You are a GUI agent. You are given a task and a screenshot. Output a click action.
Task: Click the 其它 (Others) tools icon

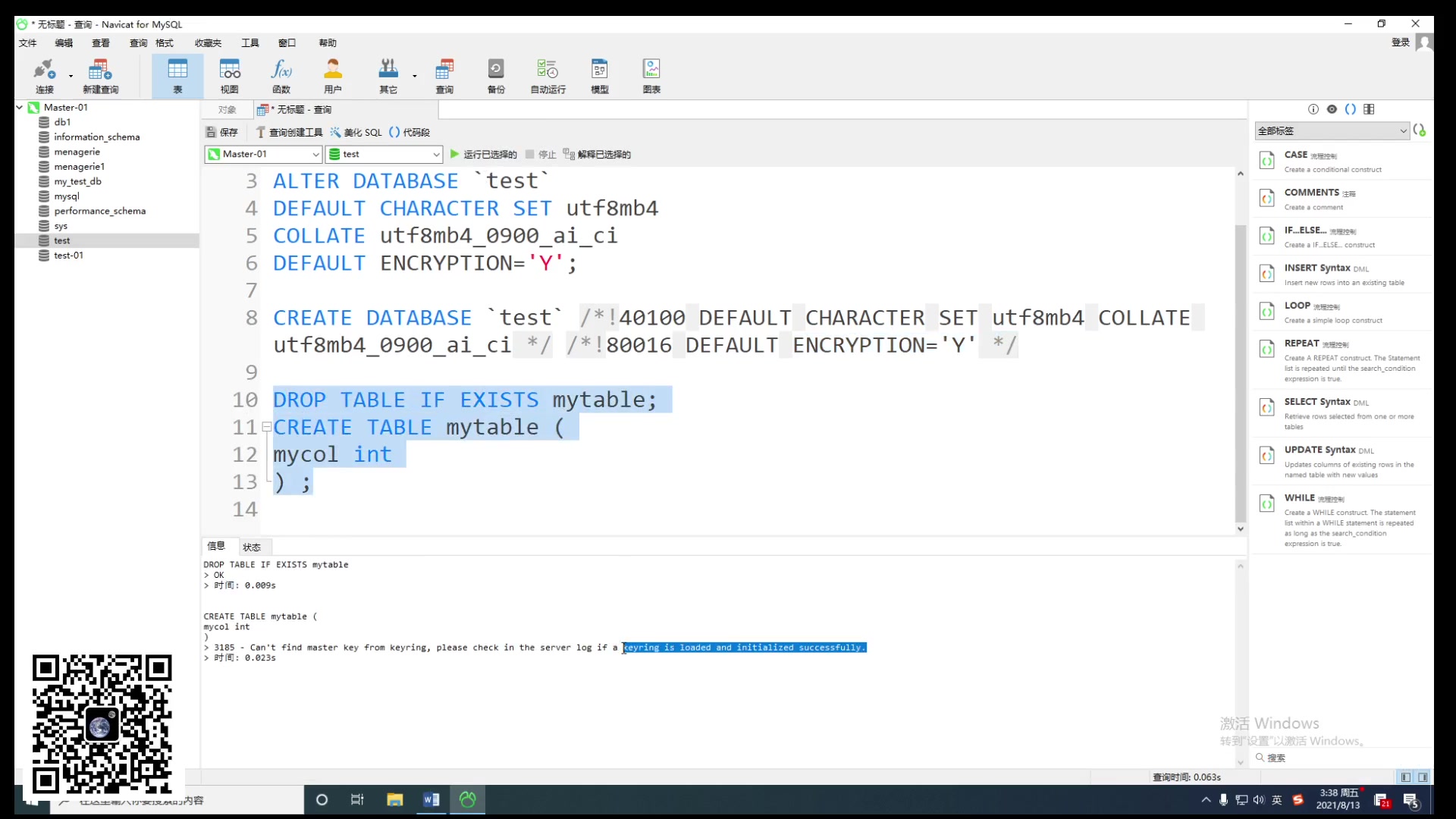(x=388, y=77)
